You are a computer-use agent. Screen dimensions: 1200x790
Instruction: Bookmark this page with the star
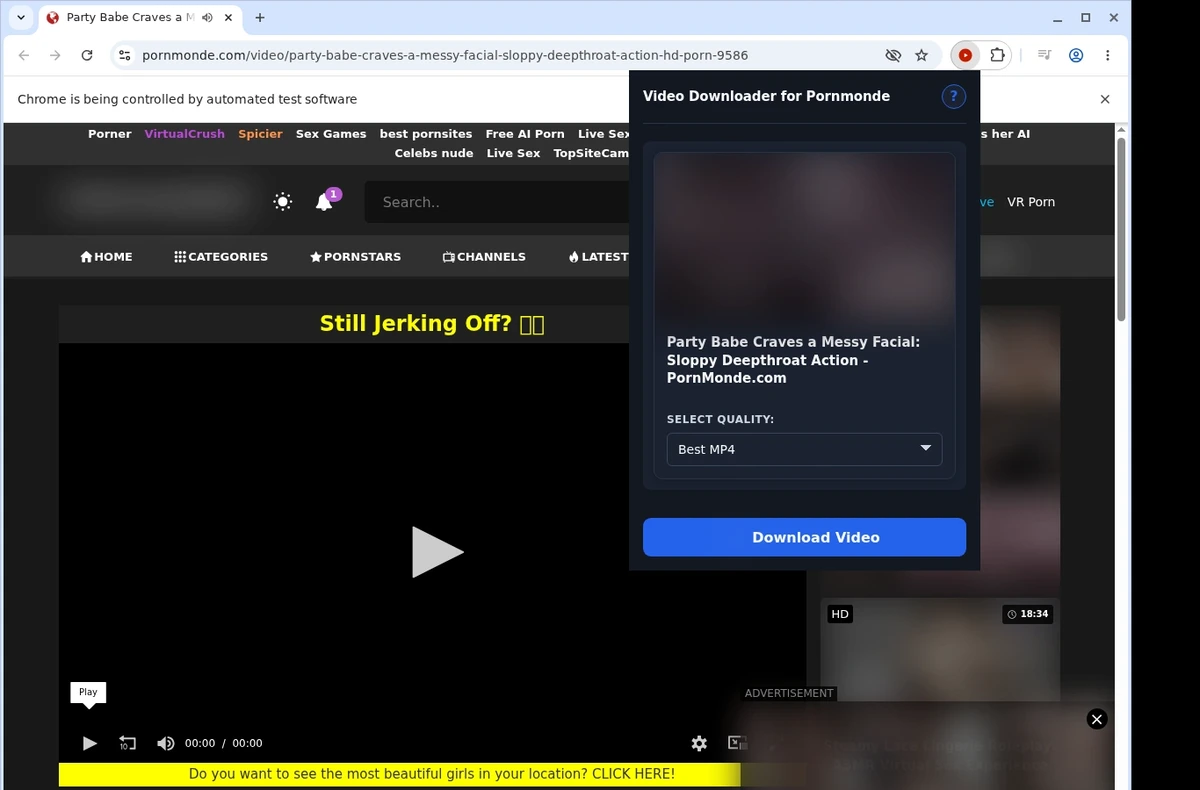click(922, 55)
